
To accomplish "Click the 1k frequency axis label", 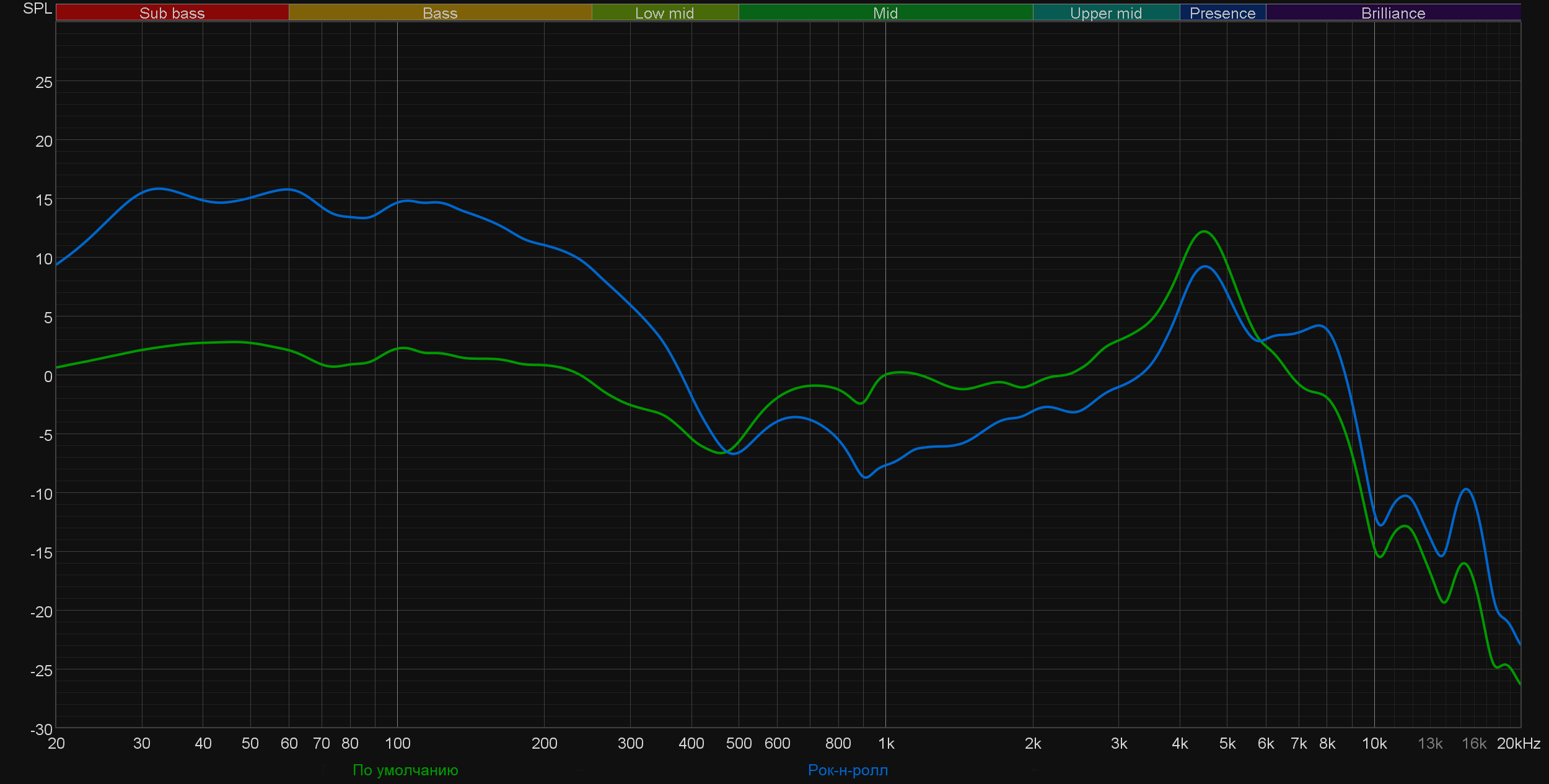I will point(886,743).
